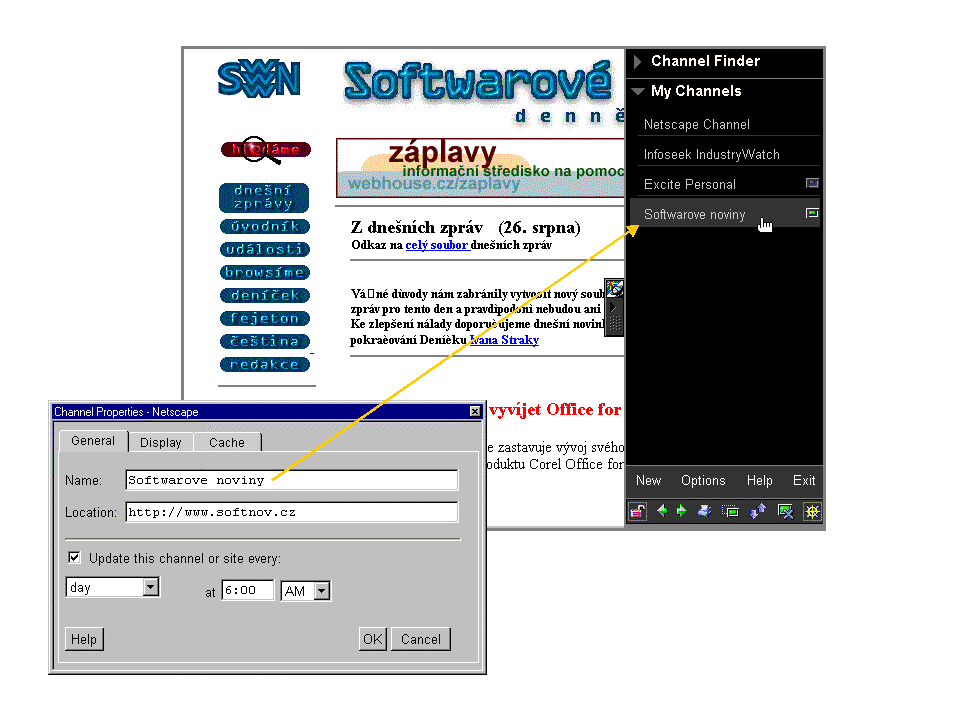The height and width of the screenshot is (719, 959).
Task: Click OK in Channel Properties dialog
Action: coord(372,640)
